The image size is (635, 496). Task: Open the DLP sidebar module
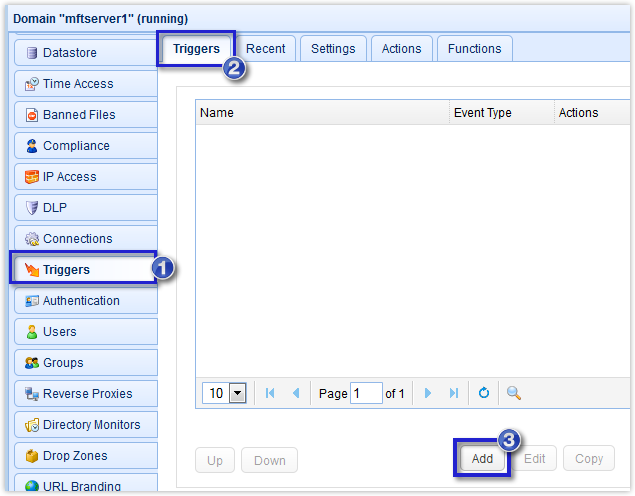pos(85,208)
